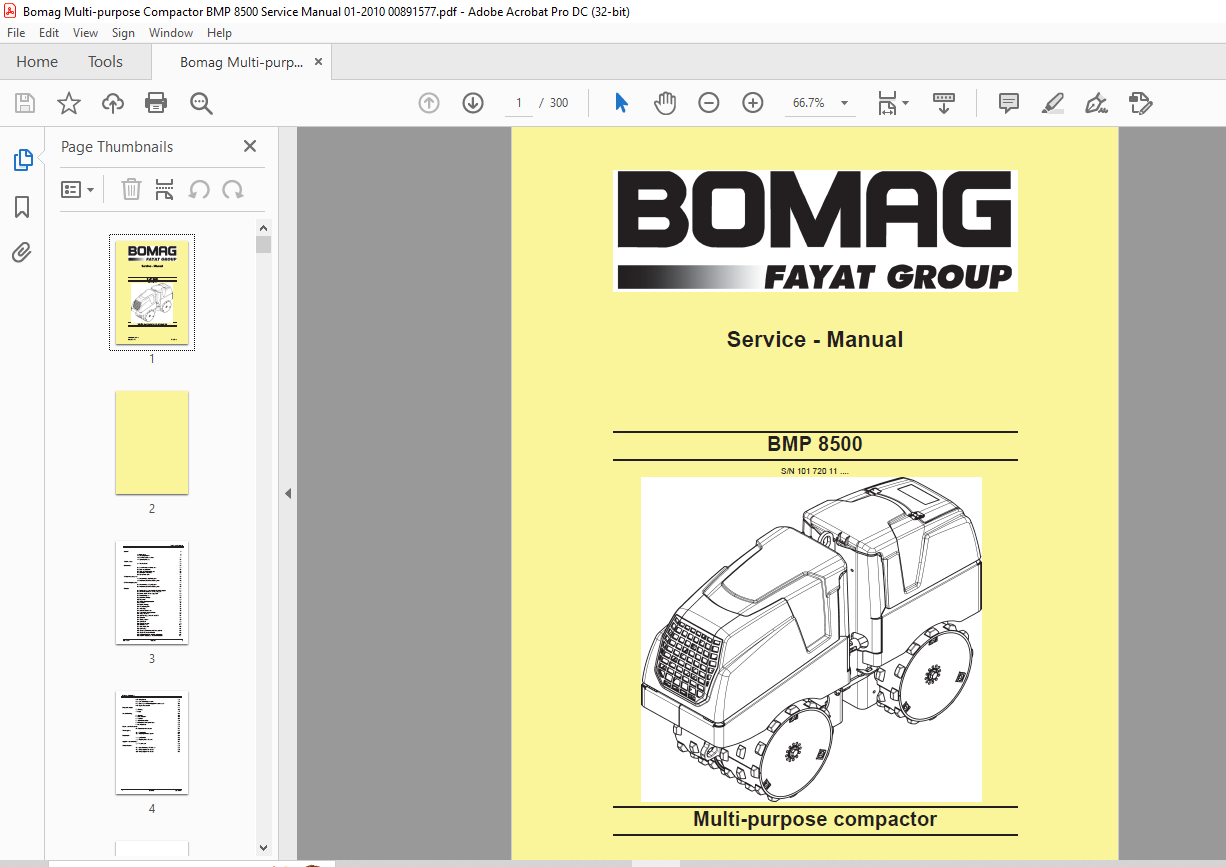
Task: Zoom in with the plus button
Action: click(x=753, y=103)
